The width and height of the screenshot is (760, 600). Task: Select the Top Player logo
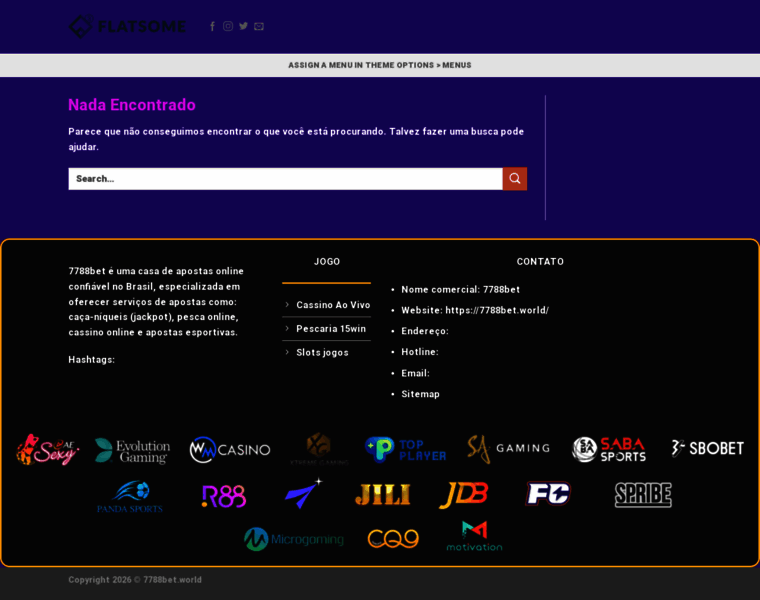point(405,449)
